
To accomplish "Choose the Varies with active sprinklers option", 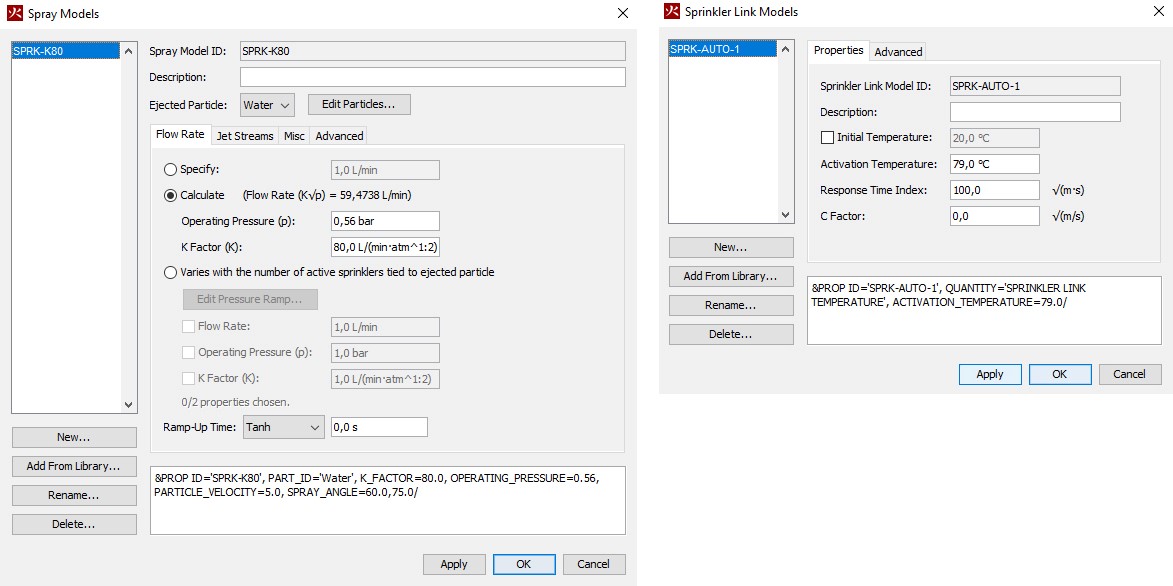I will pyautogui.click(x=171, y=272).
